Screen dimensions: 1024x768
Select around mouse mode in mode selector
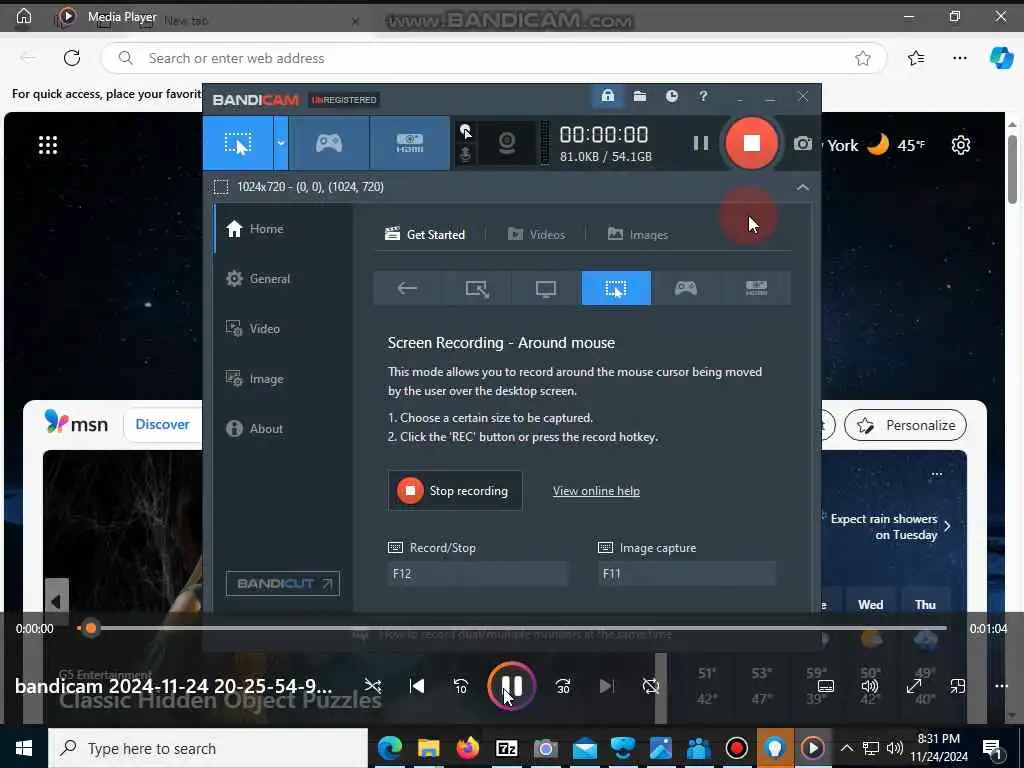pos(616,288)
